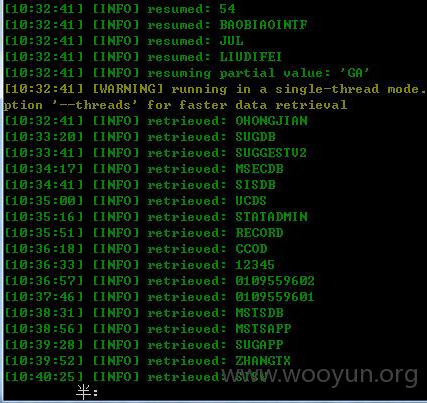Viewport: 427px width, 403px height.
Task: Click the 'resumed: 54' log line
Action: (x=120, y=9)
